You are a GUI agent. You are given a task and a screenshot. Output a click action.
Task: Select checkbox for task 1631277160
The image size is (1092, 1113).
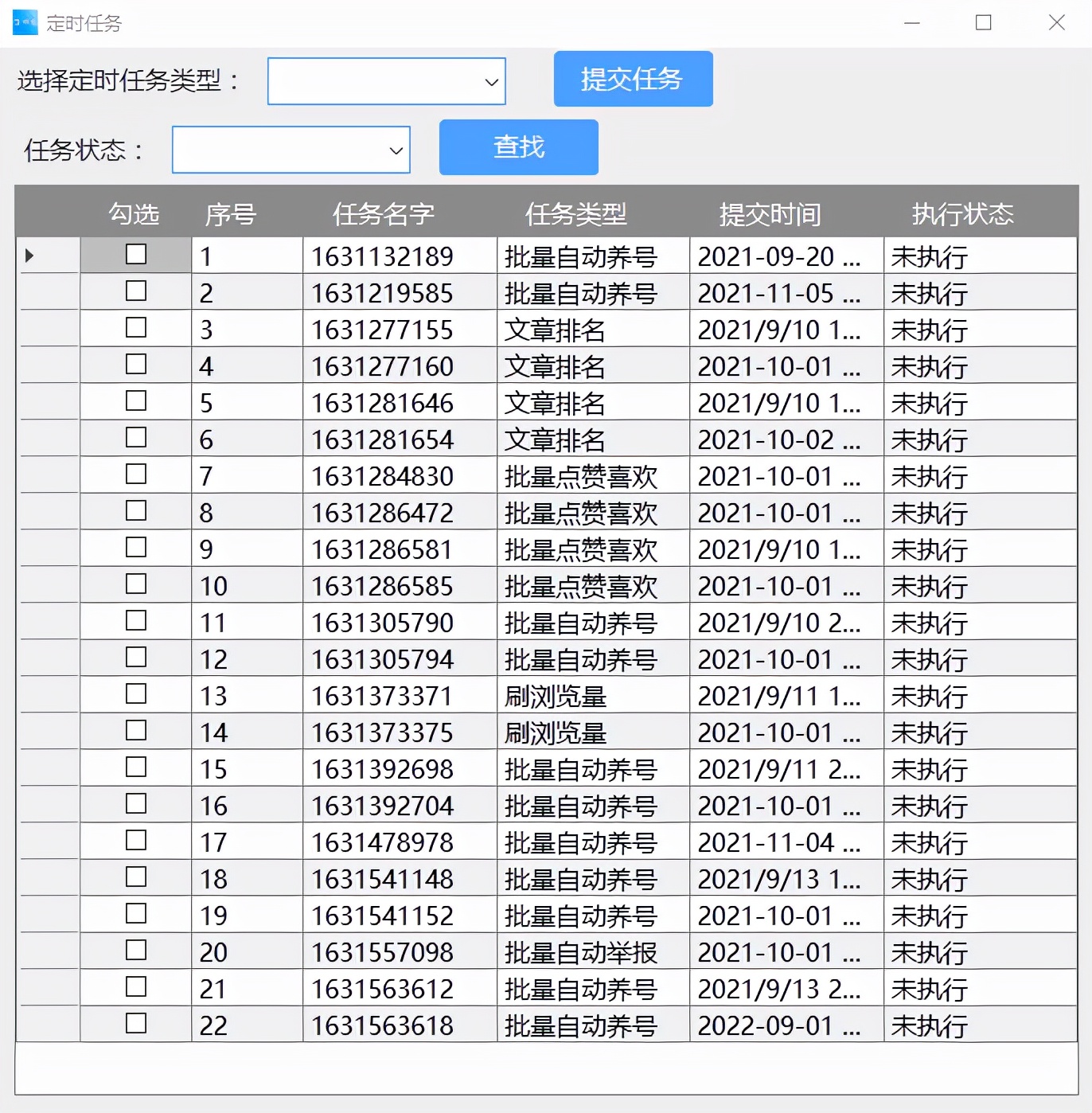pos(136,365)
